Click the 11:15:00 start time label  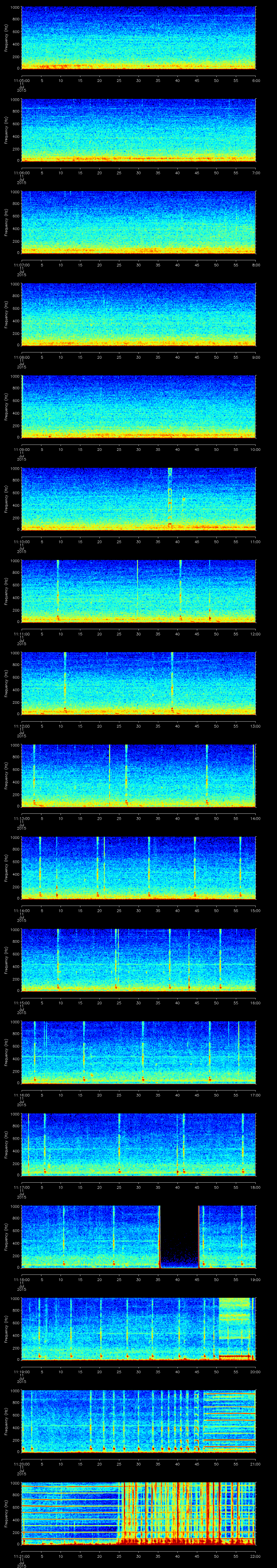point(21,1003)
